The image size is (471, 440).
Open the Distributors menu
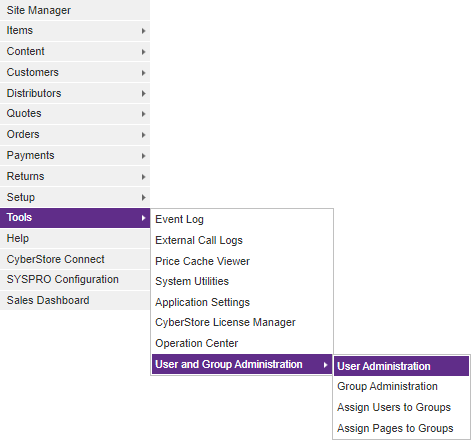pos(75,93)
